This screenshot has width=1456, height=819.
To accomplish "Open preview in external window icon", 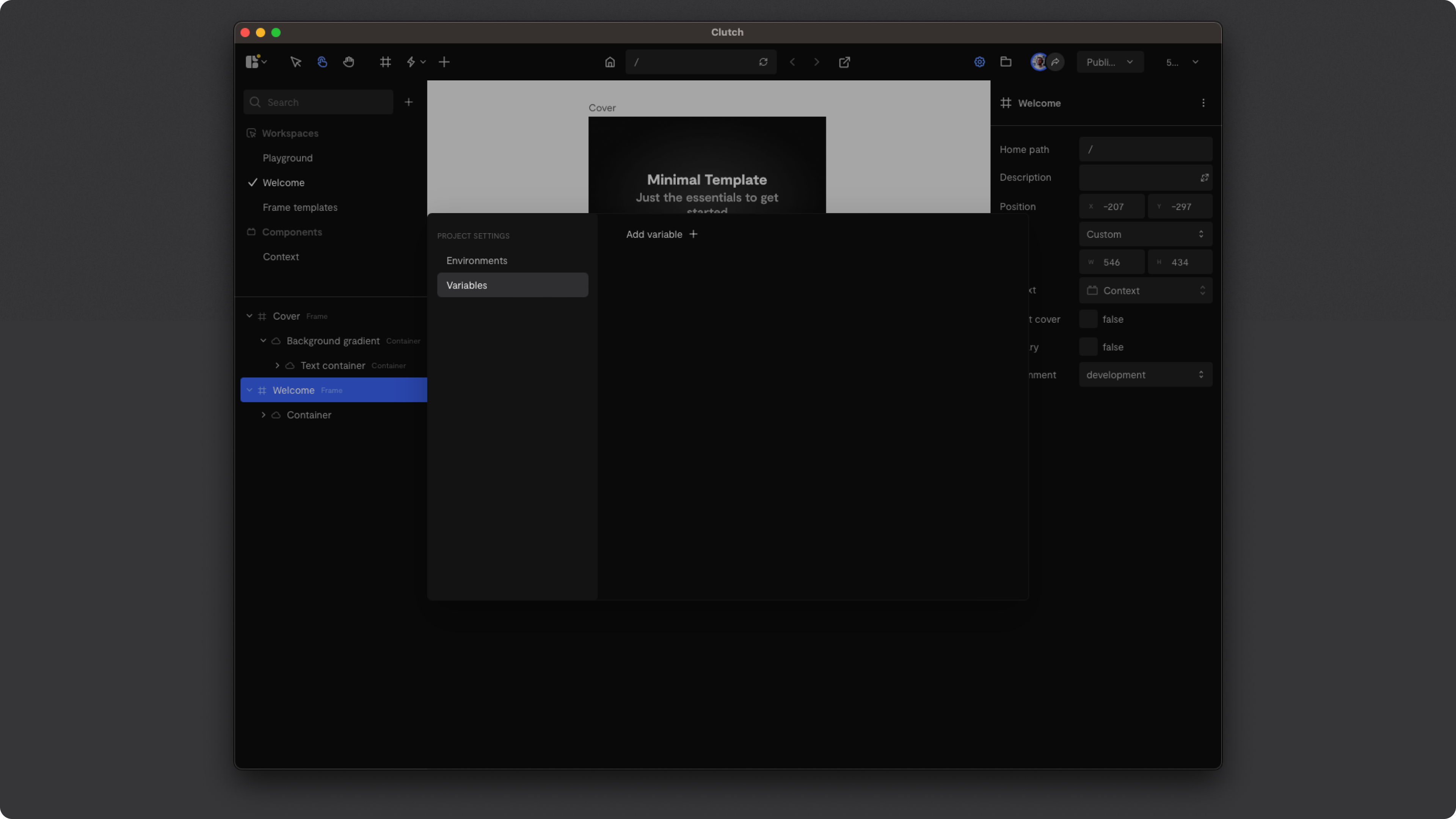I will (x=844, y=62).
